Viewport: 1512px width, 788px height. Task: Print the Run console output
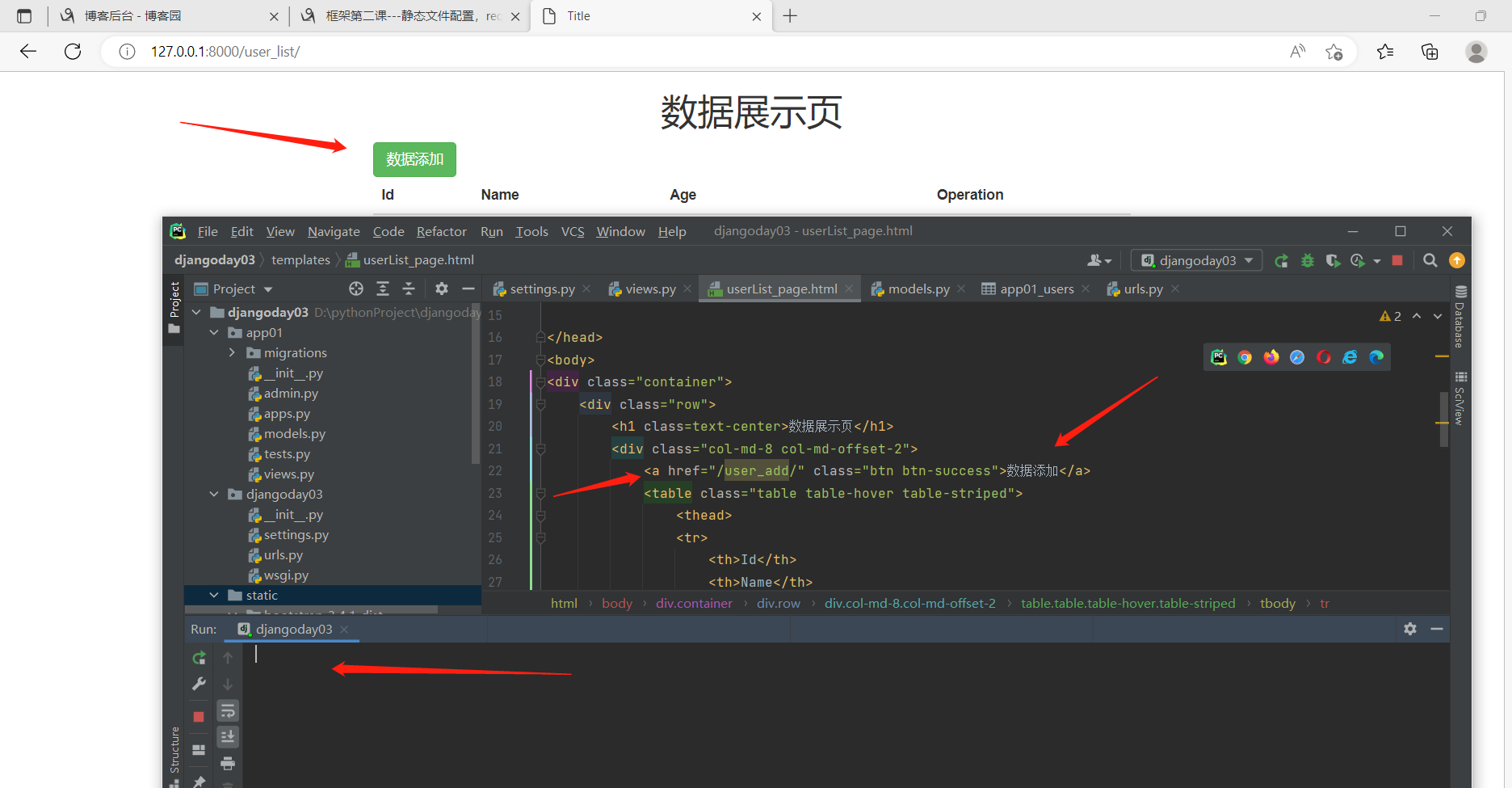point(228,763)
